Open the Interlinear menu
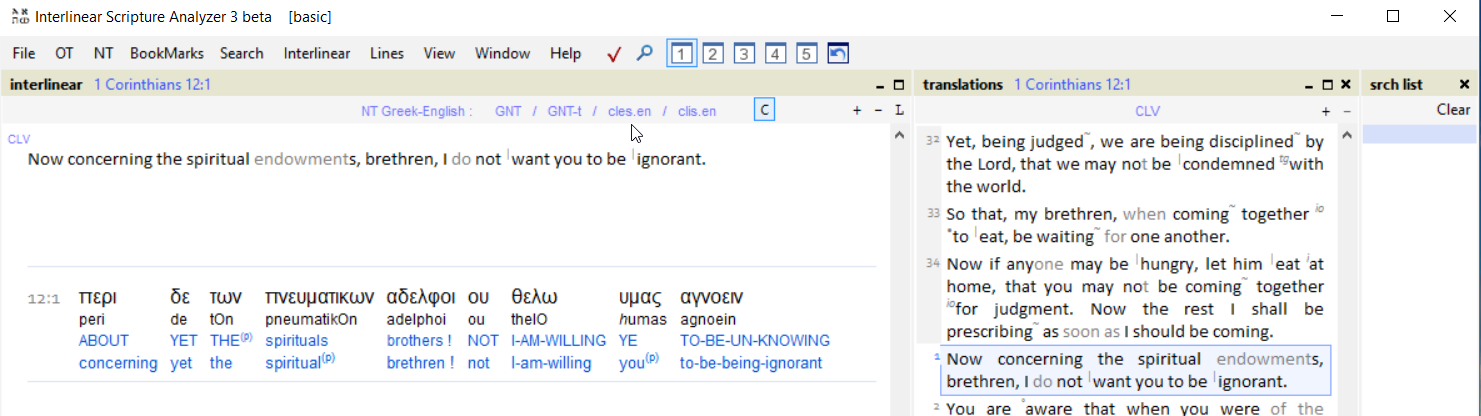The height and width of the screenshot is (416, 1481). (x=316, y=54)
